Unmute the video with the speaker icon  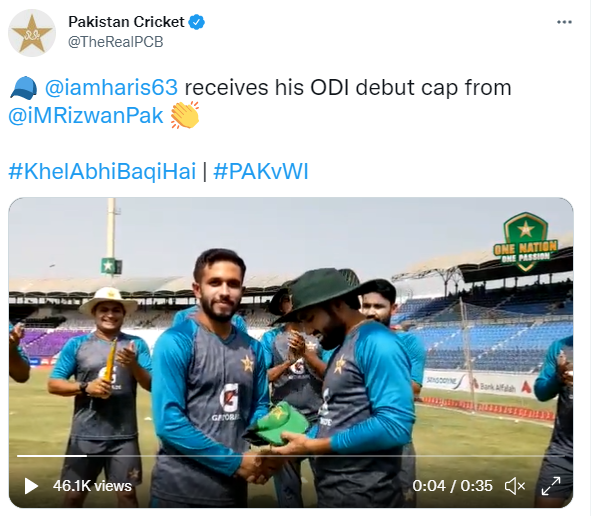tap(515, 486)
